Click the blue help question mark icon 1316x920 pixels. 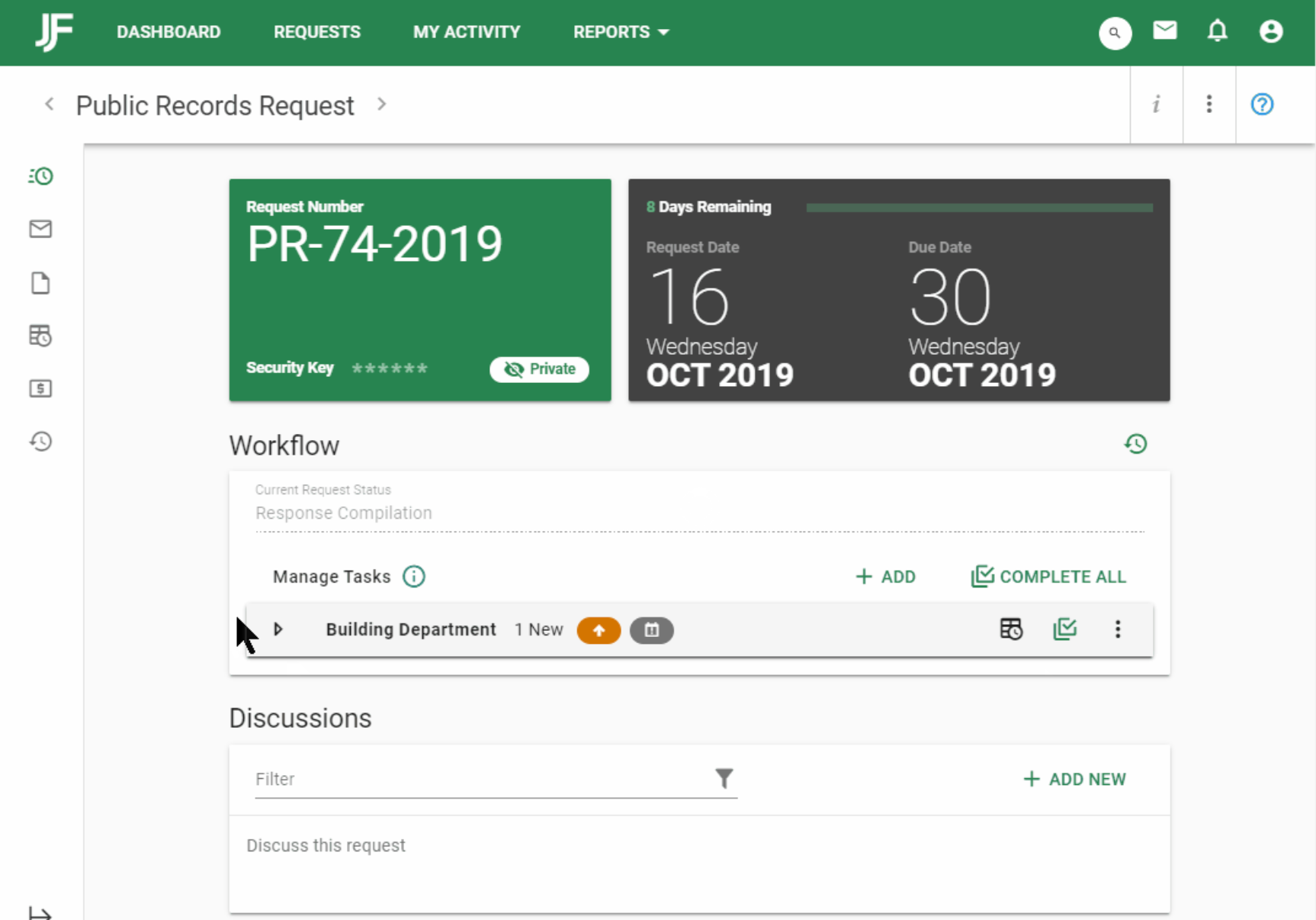(1262, 104)
